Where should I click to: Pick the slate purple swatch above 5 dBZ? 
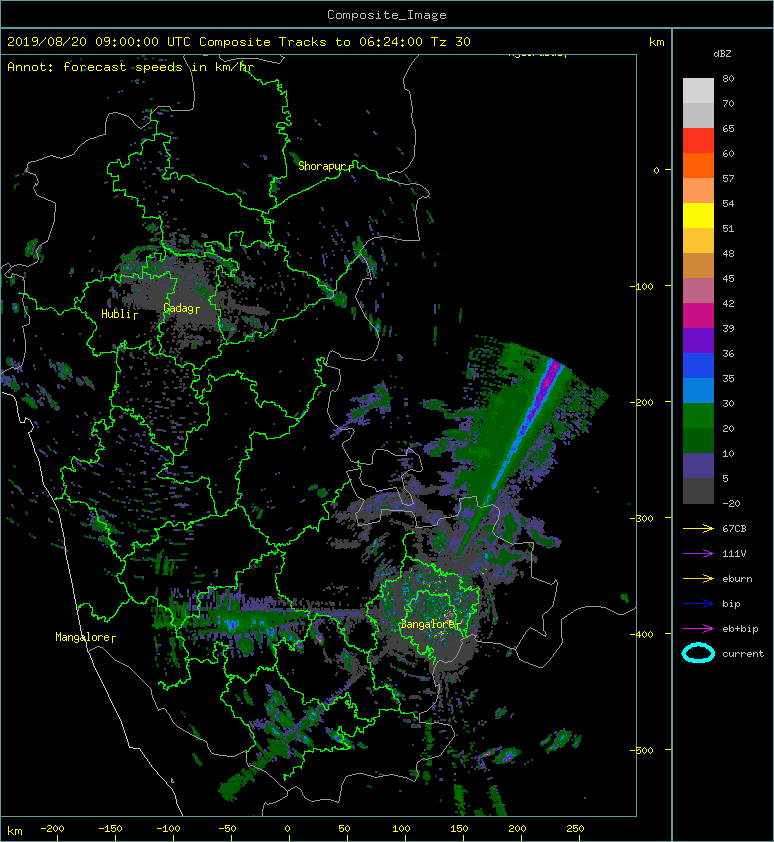click(x=698, y=466)
